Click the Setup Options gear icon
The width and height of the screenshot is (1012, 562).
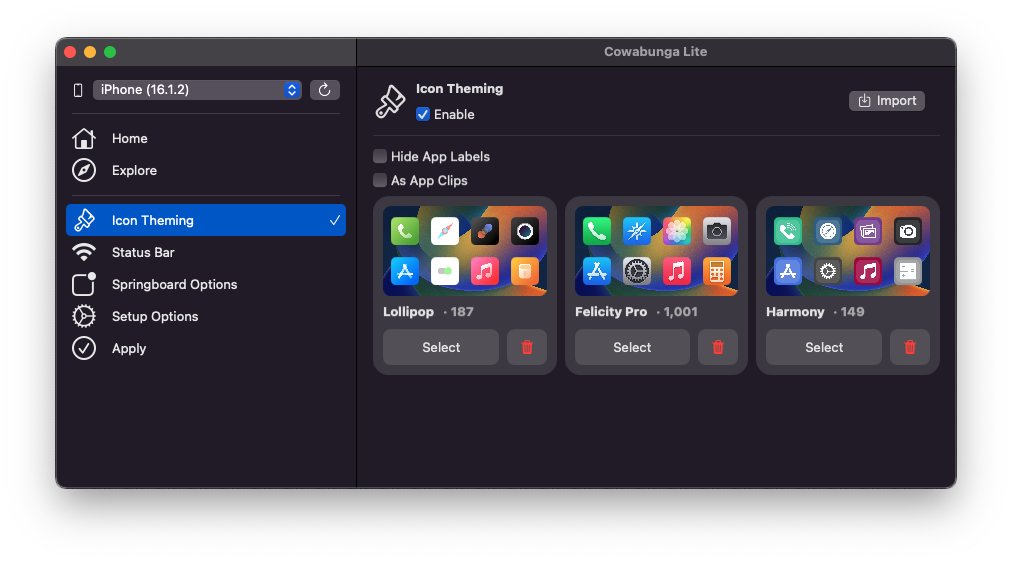(84, 316)
